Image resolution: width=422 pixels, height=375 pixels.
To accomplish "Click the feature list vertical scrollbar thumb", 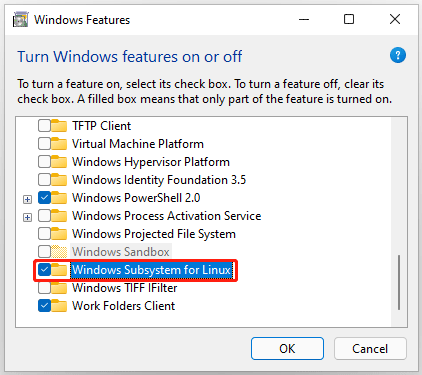I will 399,283.
